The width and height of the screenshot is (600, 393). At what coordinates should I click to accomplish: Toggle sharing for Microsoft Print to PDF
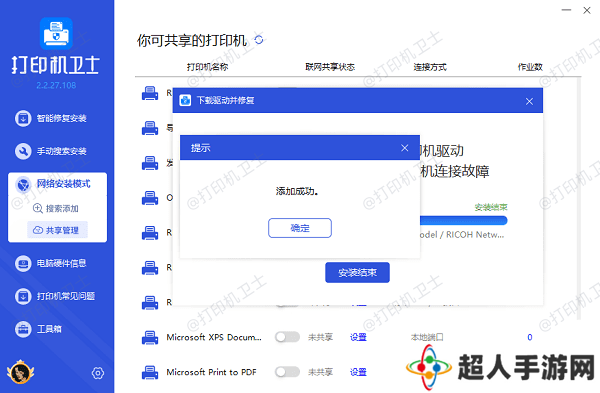[287, 372]
